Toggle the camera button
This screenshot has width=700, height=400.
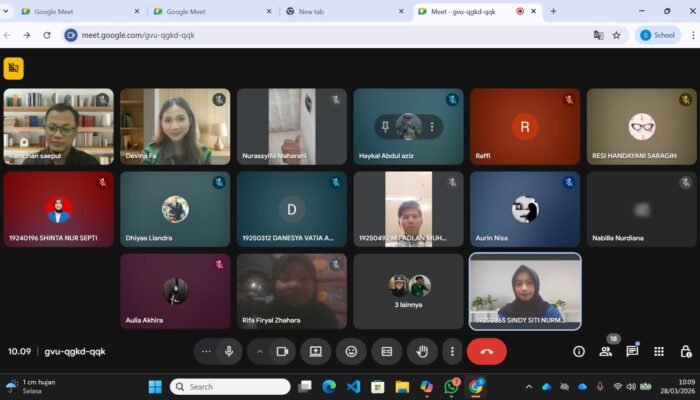point(282,351)
